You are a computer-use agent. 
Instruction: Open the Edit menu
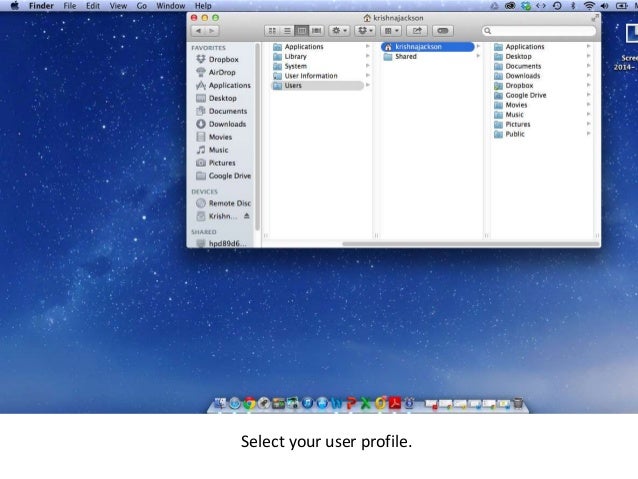[x=93, y=6]
